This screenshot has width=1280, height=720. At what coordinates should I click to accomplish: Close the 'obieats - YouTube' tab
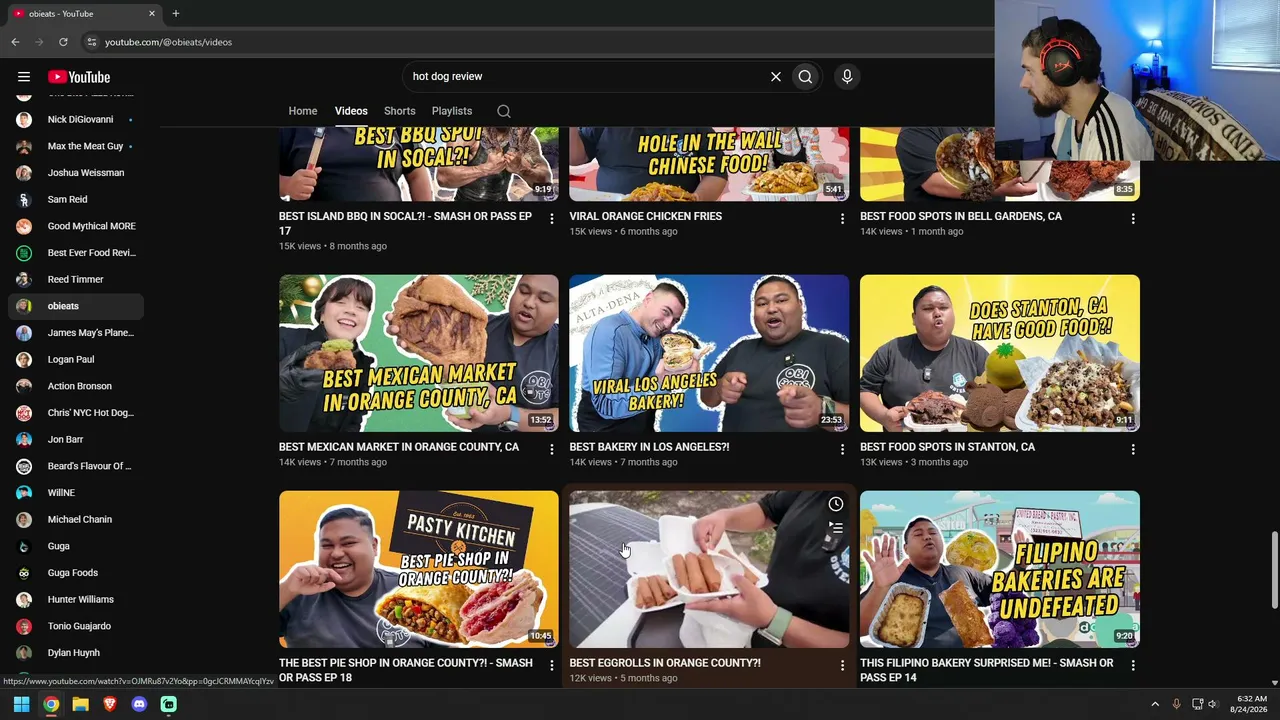(x=152, y=14)
